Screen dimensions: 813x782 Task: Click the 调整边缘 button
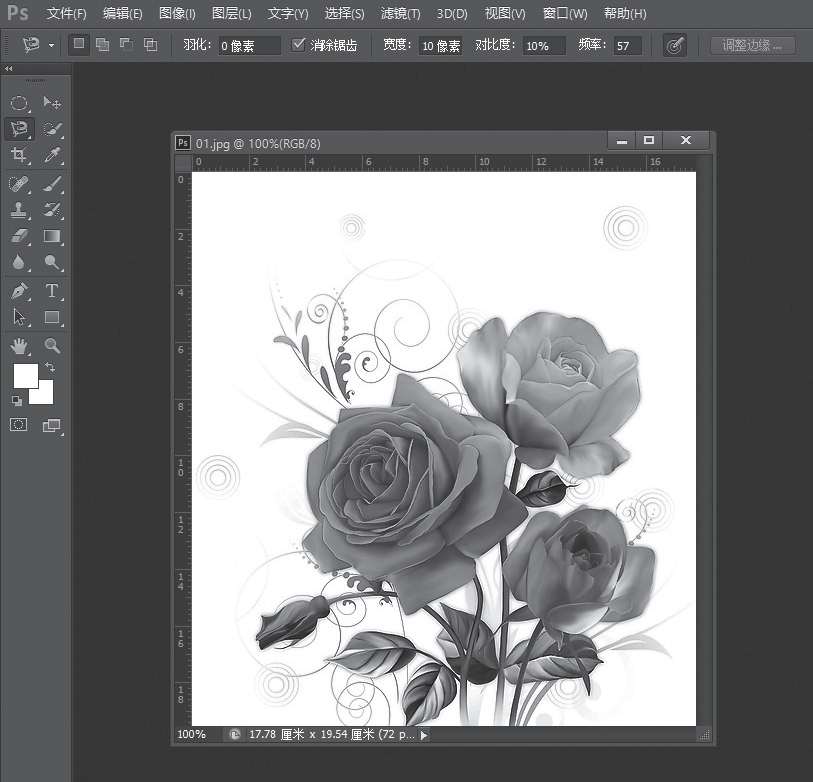752,46
